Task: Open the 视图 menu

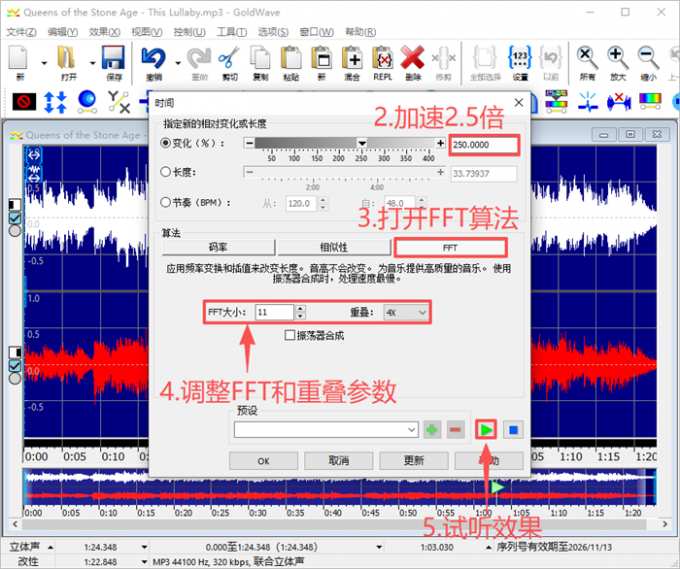Action: click(147, 32)
